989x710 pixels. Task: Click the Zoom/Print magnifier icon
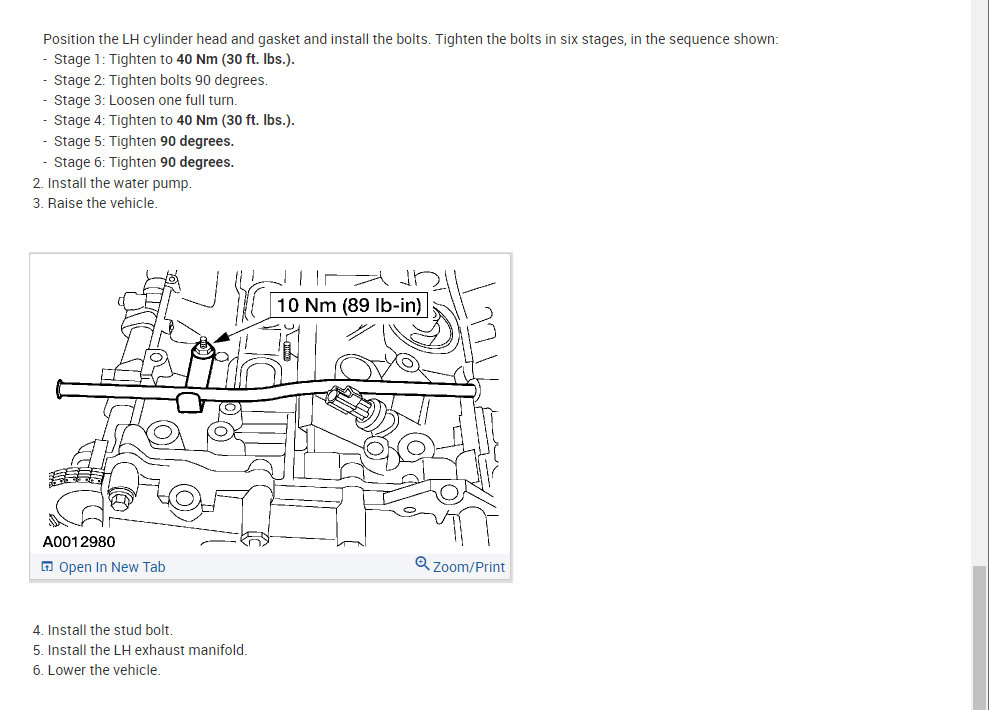(422, 563)
